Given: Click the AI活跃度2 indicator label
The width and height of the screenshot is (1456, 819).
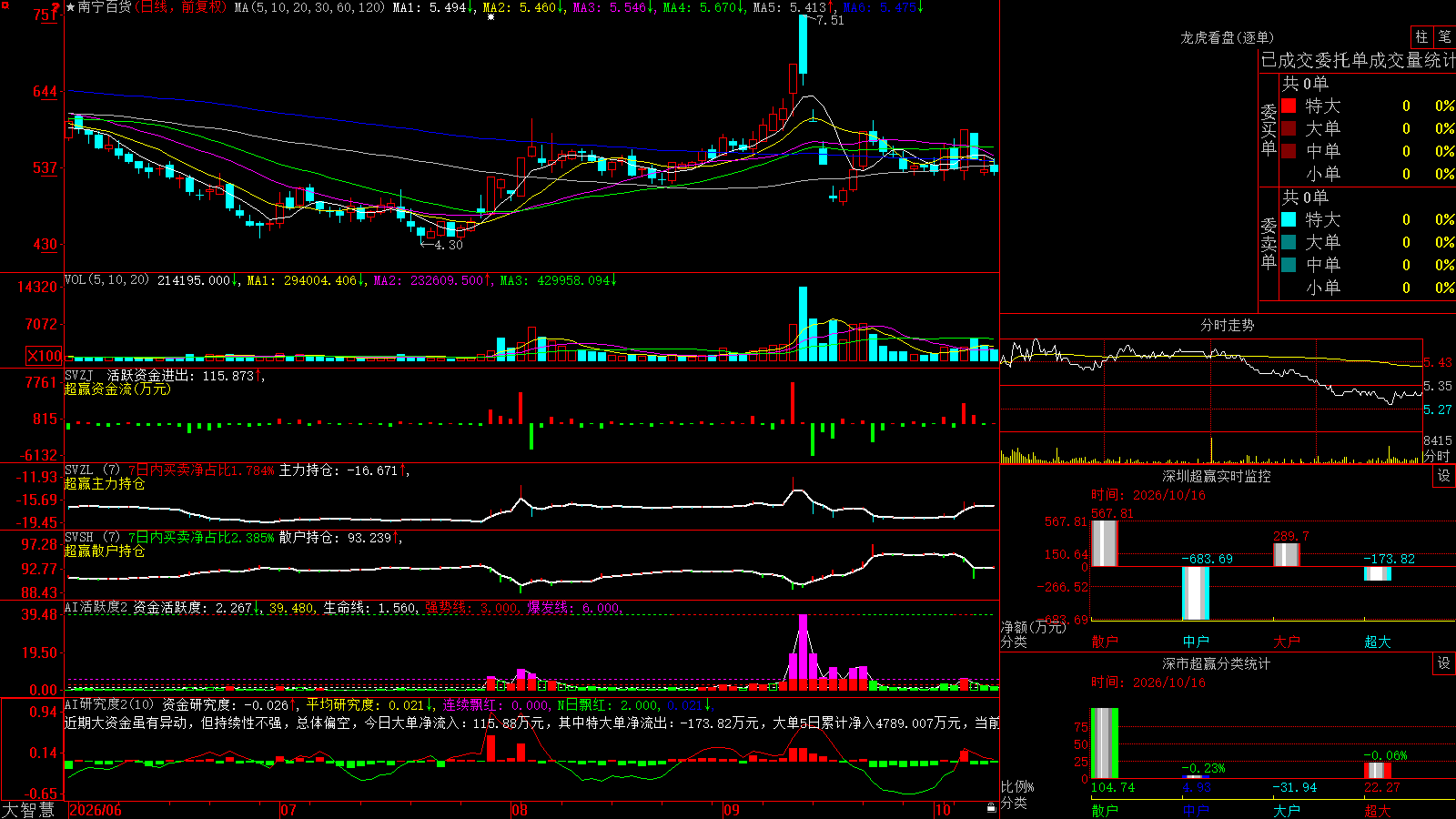Looking at the screenshot, I should pyautogui.click(x=96, y=608).
